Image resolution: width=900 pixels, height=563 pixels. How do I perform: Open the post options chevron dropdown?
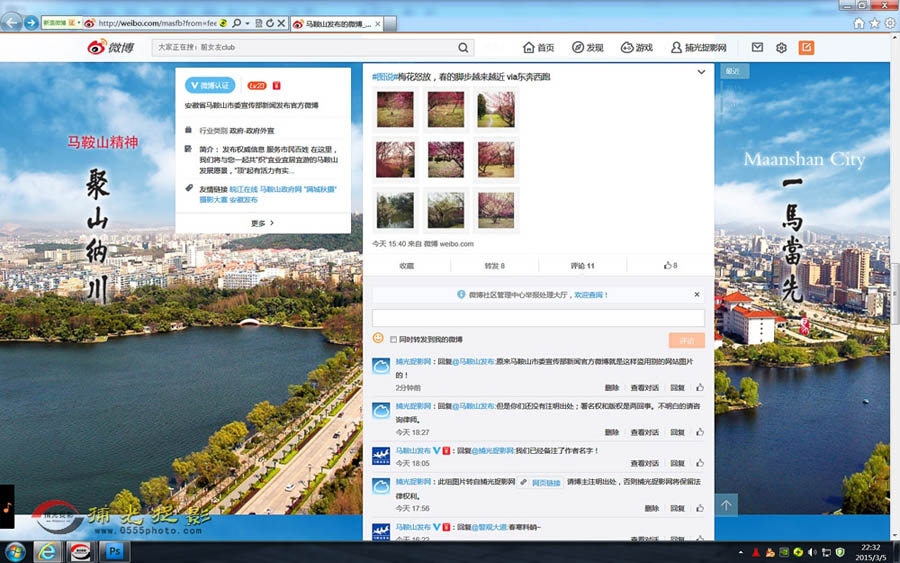(701, 72)
